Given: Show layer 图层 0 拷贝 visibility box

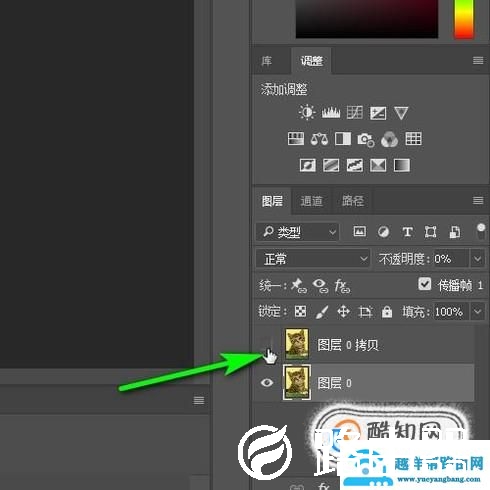Looking at the screenshot, I should [267, 344].
